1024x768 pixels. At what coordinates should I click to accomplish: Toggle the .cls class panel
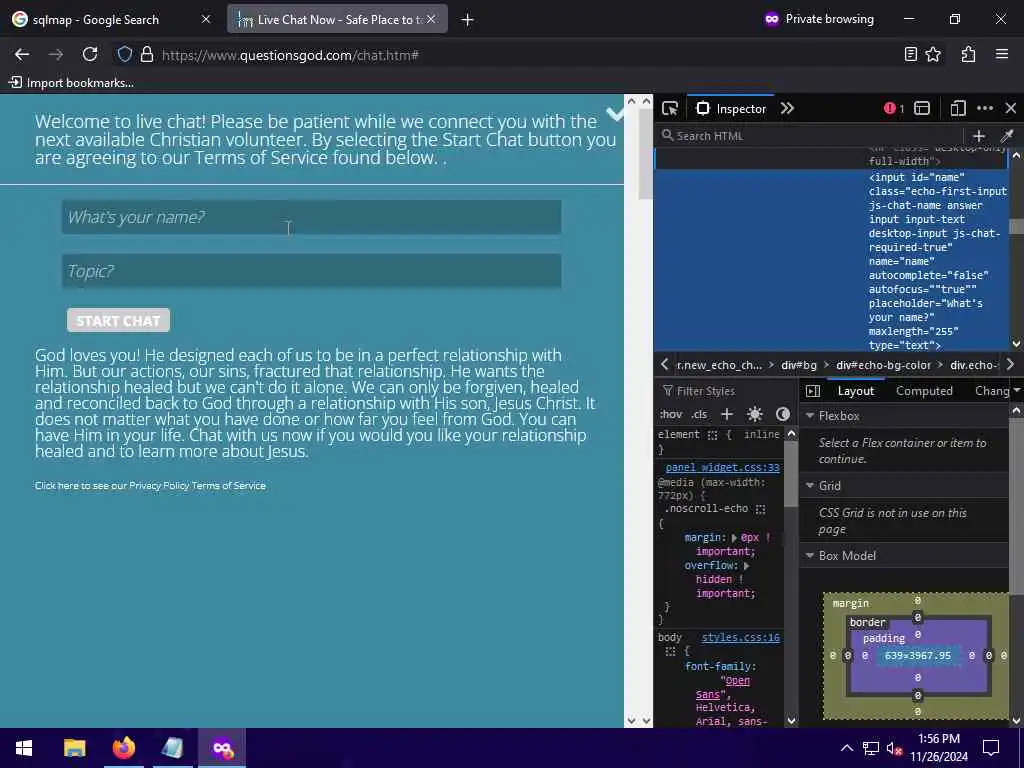tap(699, 414)
